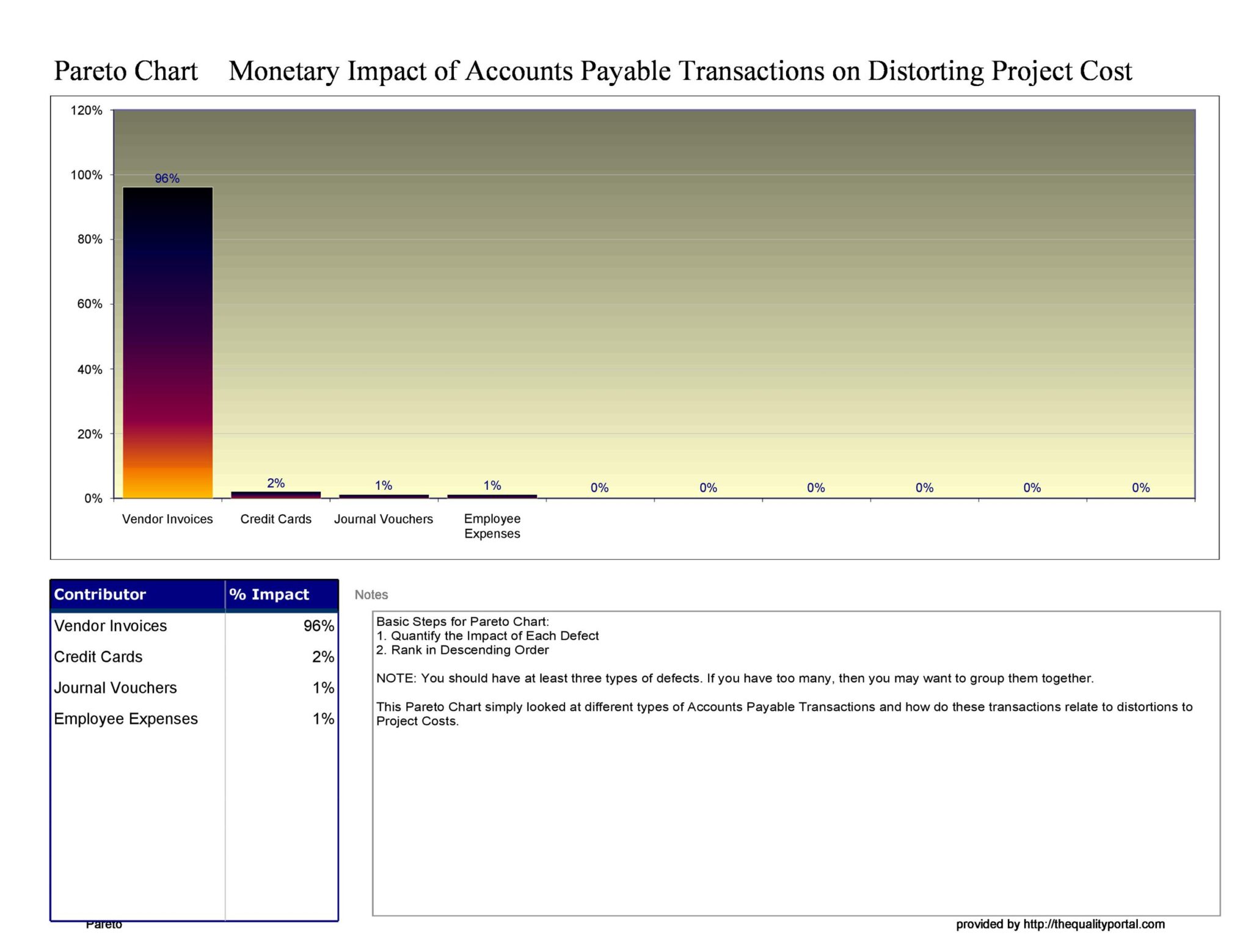Click the 120% y-axis tick label

[87, 111]
